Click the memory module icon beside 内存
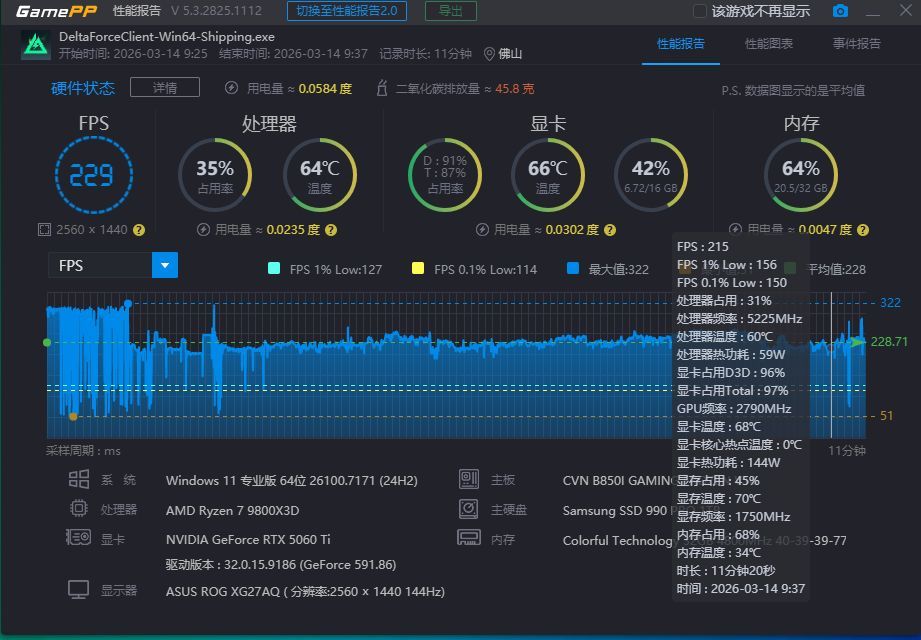Screen dimensions: 921x640 point(469,537)
